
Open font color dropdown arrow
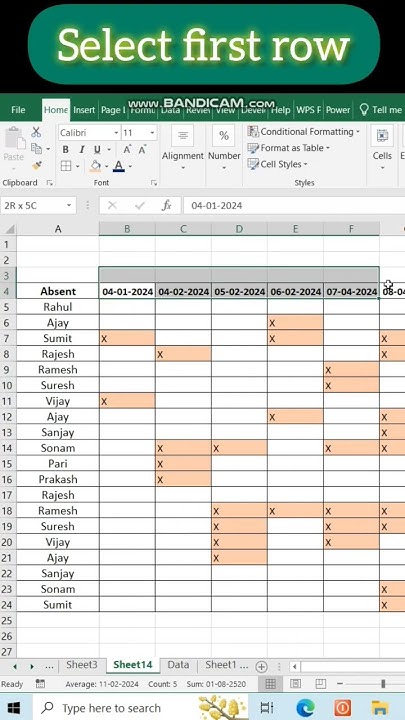(x=130, y=166)
